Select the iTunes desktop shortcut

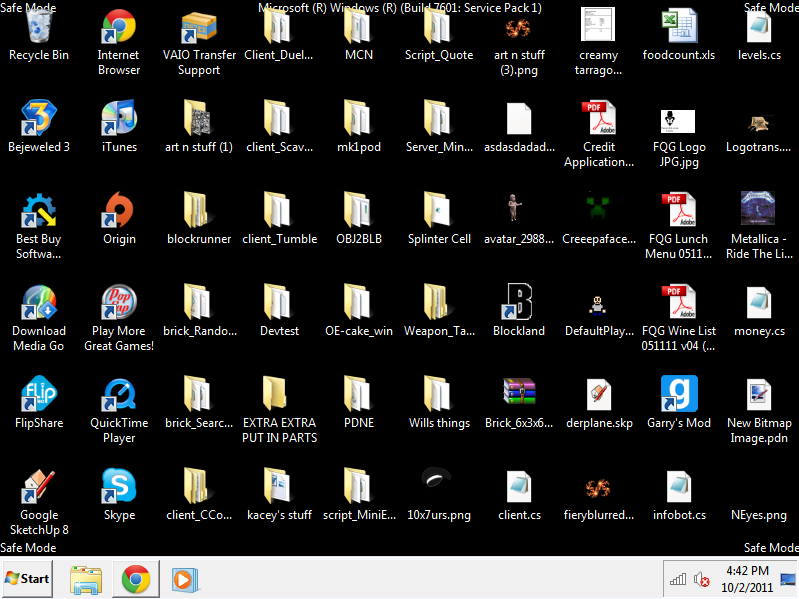coord(119,120)
